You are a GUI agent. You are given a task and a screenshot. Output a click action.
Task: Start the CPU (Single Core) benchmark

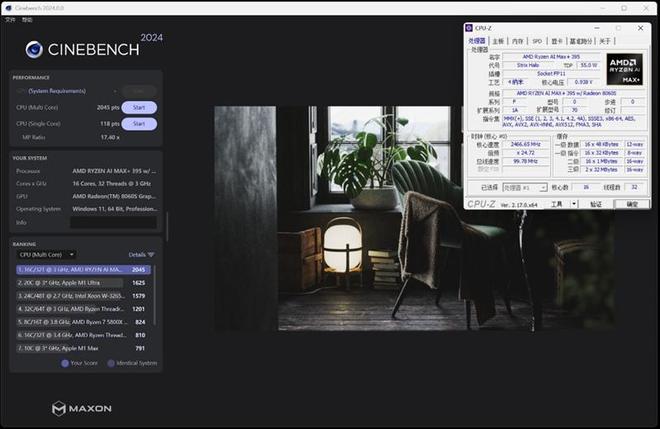[139, 124]
